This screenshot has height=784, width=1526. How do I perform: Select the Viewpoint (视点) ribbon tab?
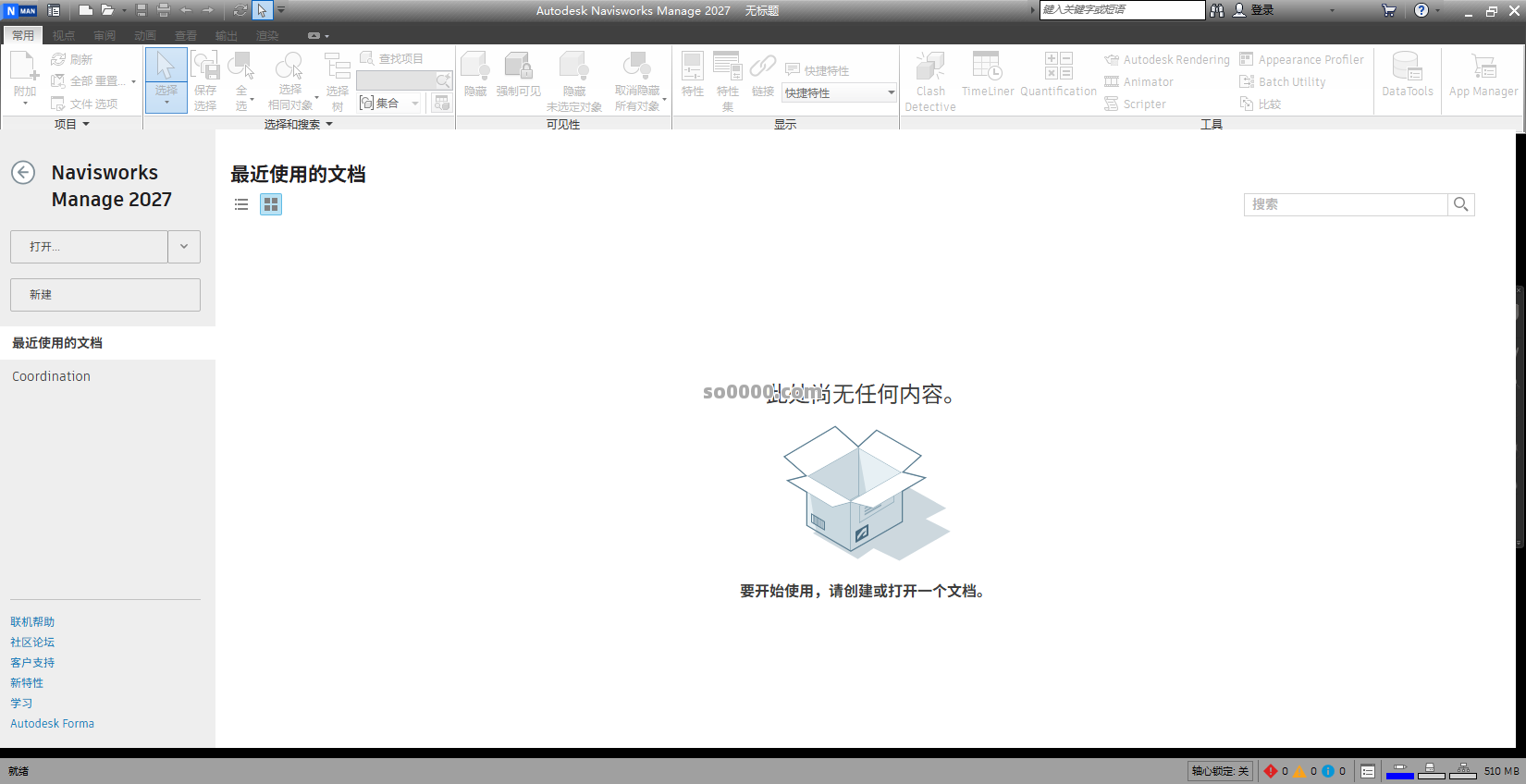64,35
